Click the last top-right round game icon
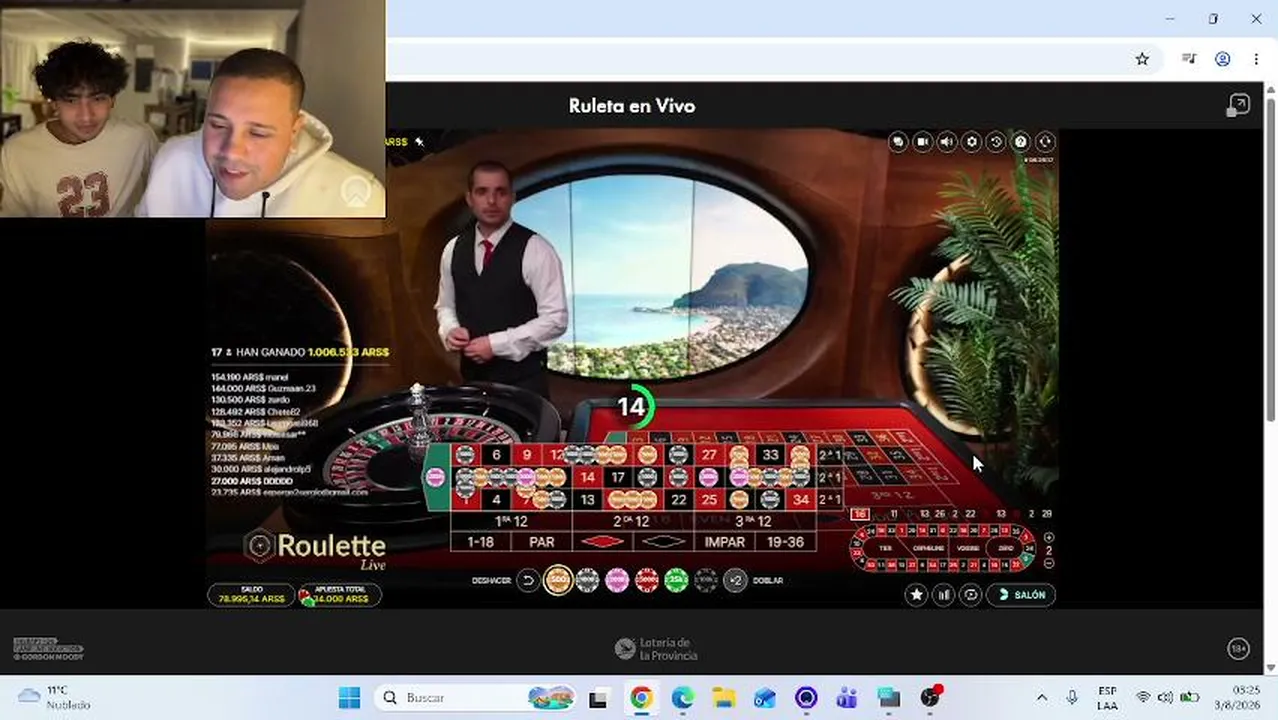 [x=1045, y=142]
